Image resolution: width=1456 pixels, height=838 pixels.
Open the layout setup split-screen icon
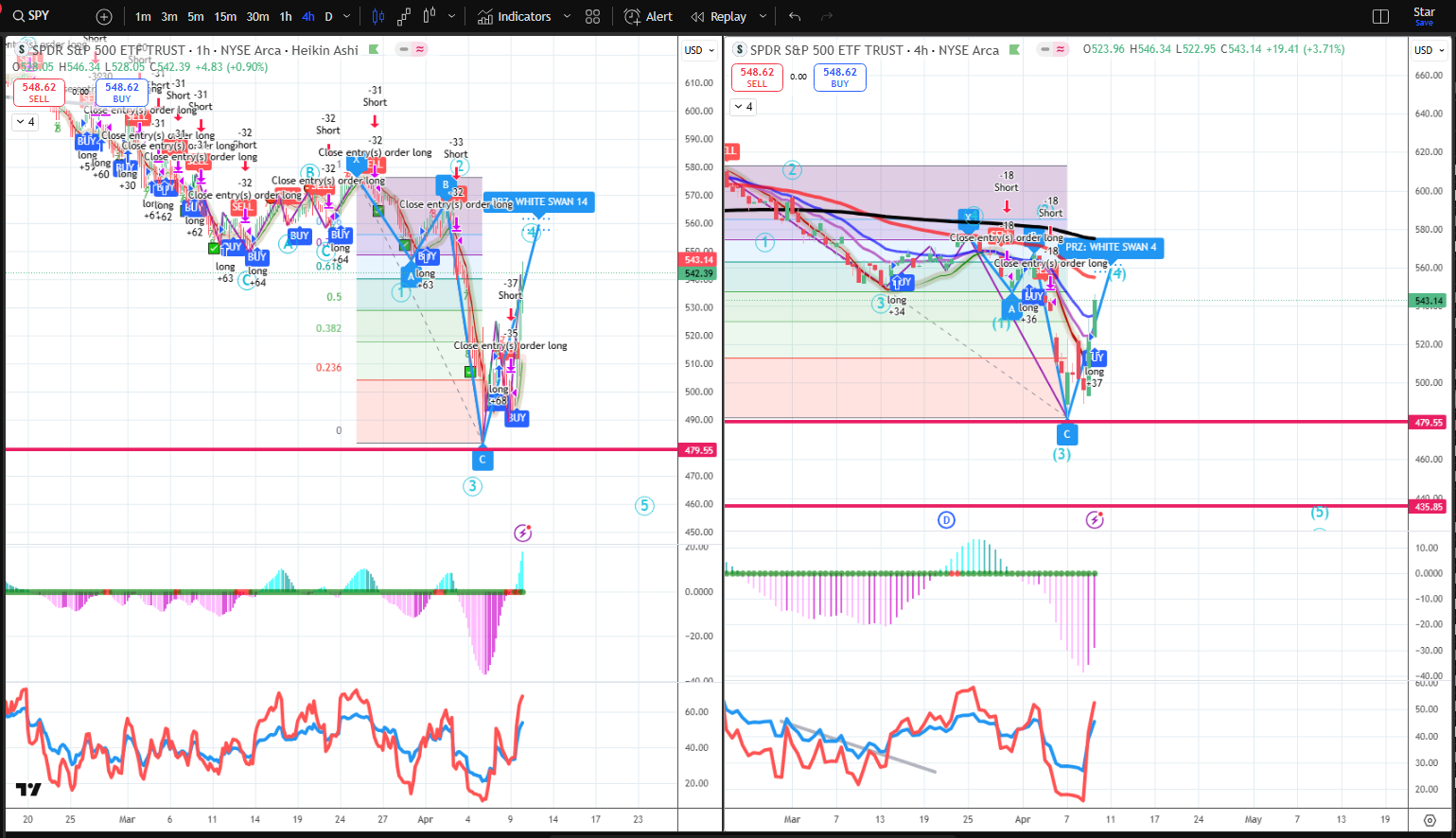[x=1380, y=17]
